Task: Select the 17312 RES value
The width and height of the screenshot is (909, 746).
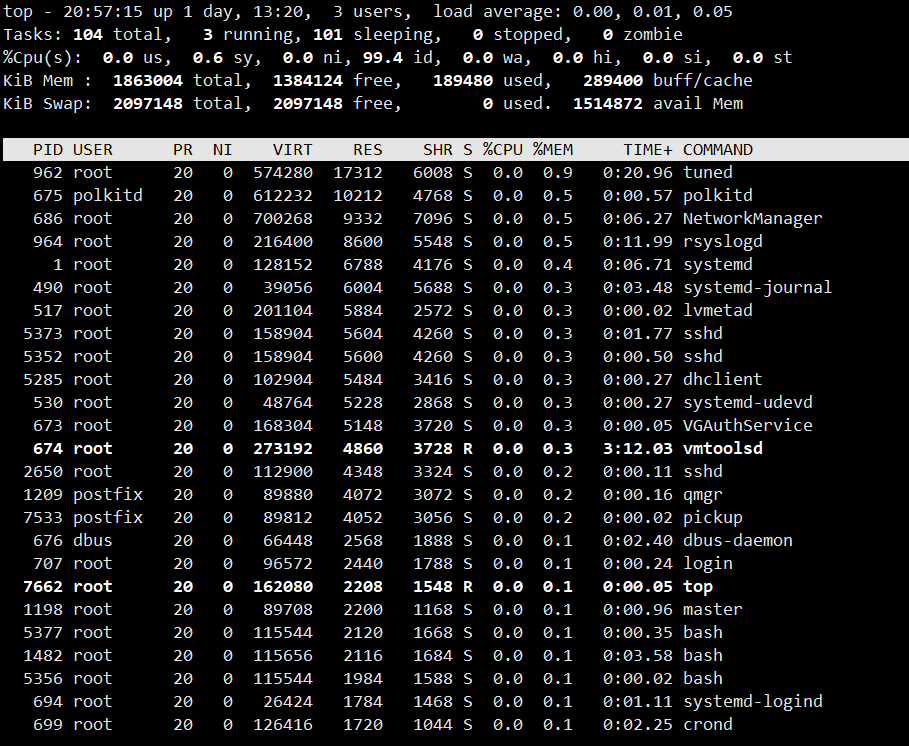Action: 358,173
